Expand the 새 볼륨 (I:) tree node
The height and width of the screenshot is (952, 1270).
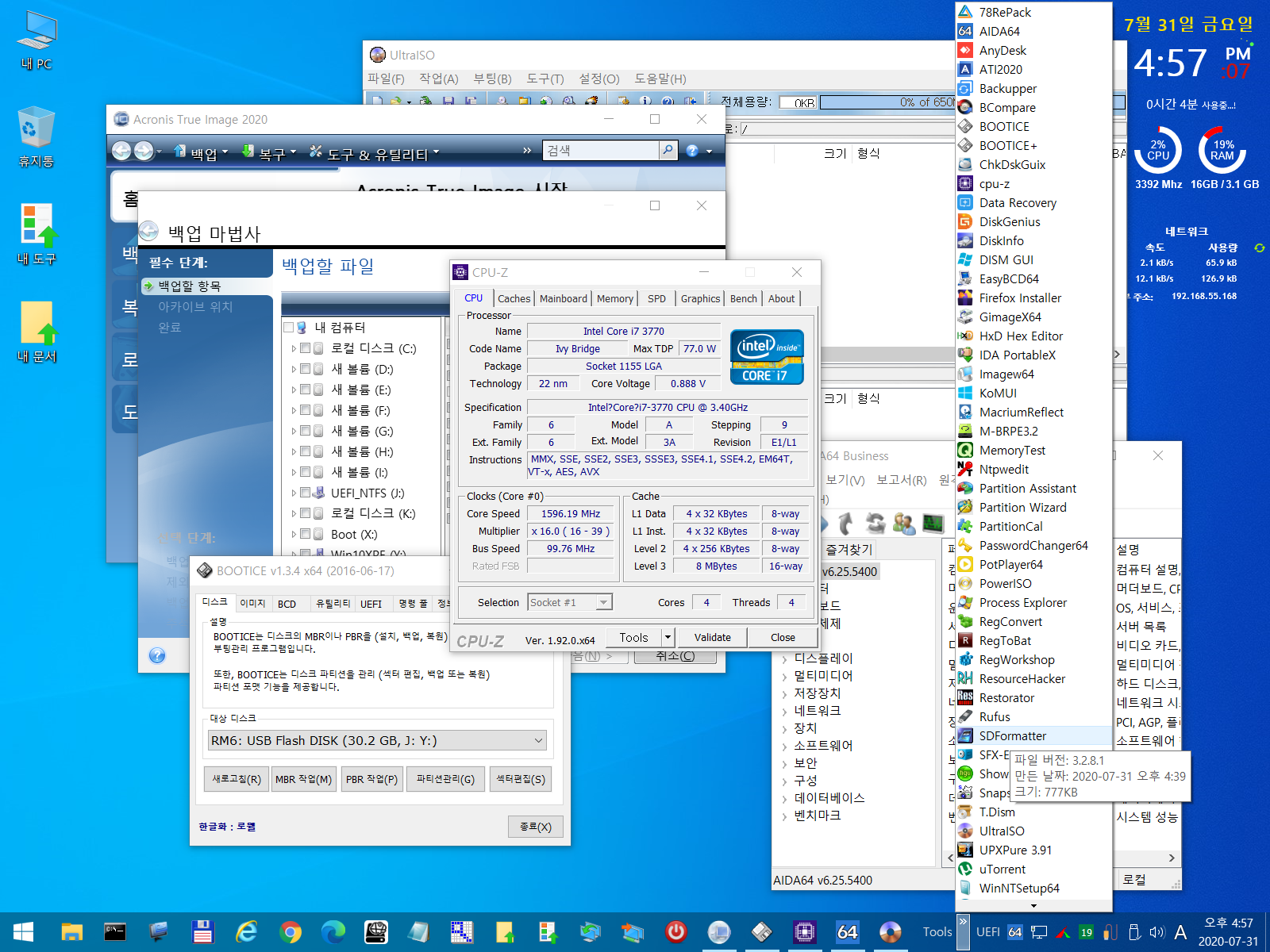coord(294,472)
